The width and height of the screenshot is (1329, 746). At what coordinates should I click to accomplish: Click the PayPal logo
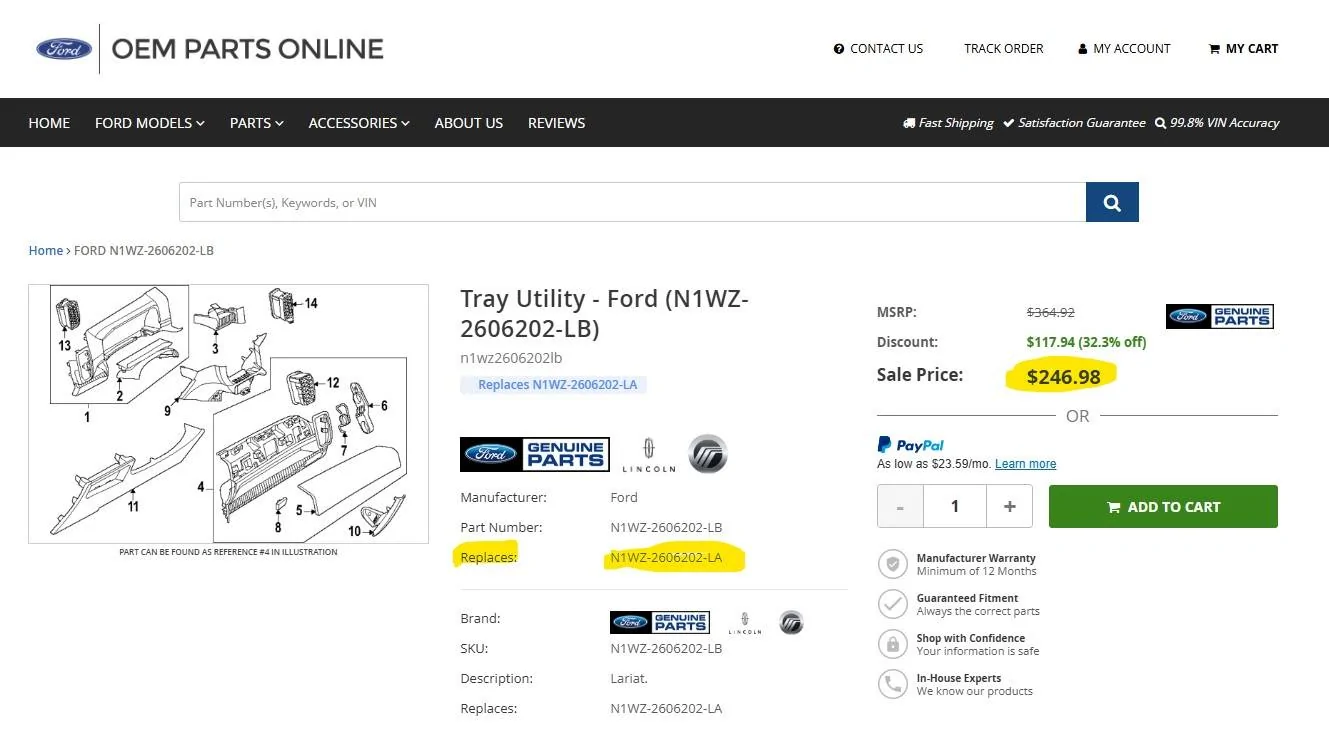(911, 445)
